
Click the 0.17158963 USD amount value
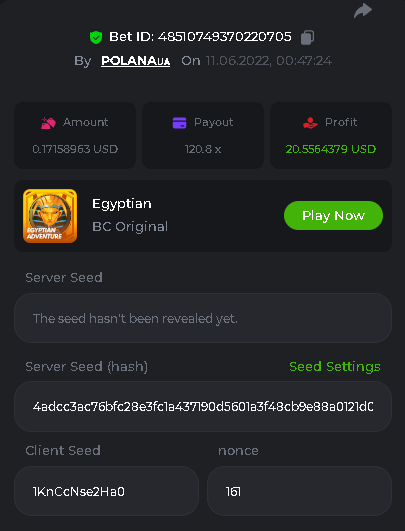pos(75,149)
